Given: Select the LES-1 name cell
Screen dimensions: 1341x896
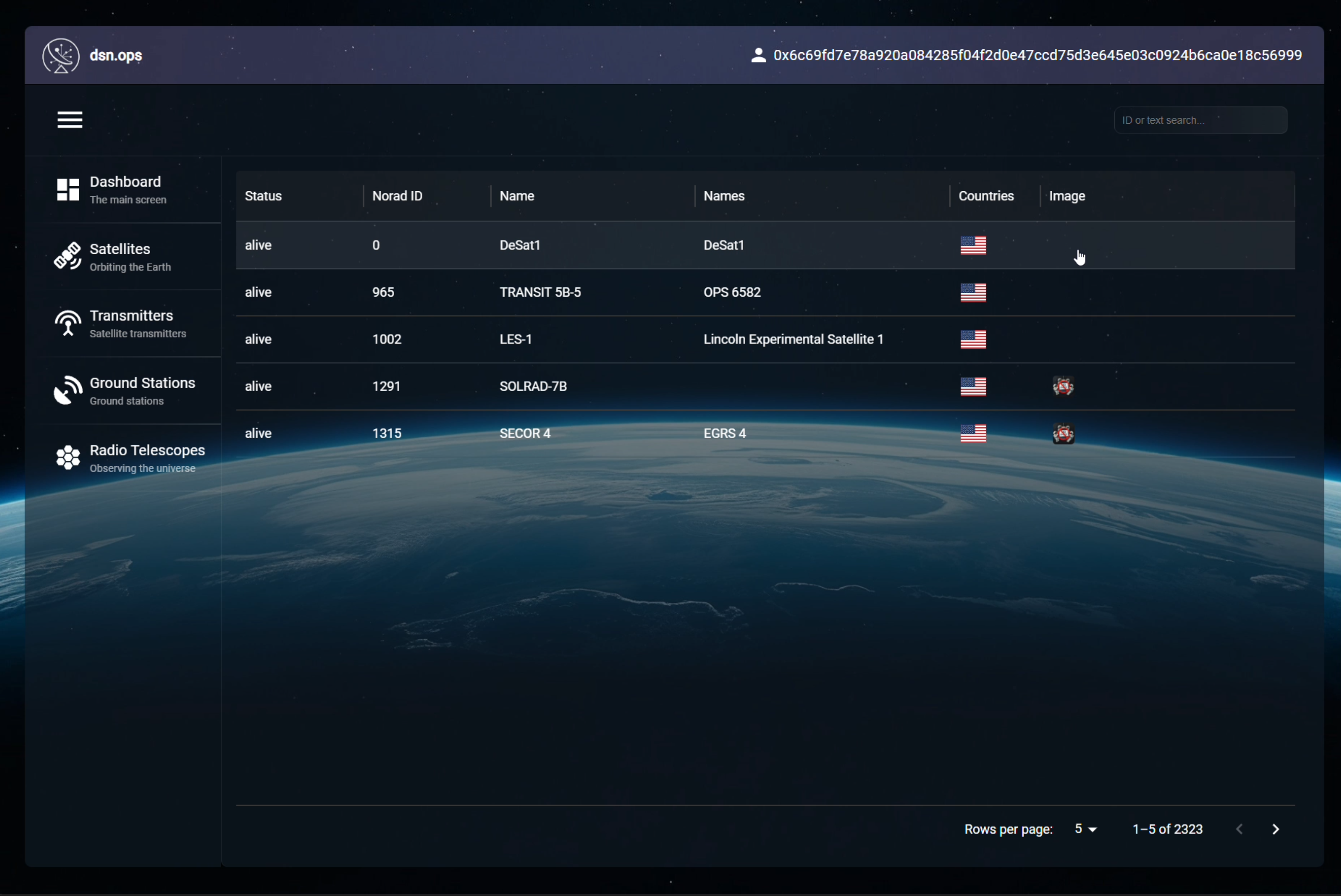Looking at the screenshot, I should (x=516, y=339).
